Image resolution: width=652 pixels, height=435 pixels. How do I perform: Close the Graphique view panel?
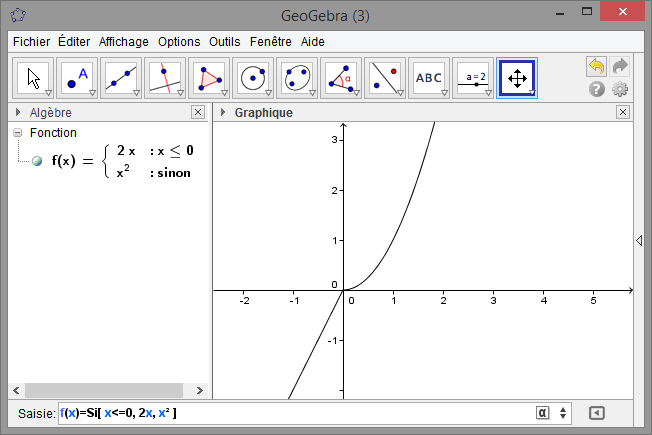point(623,113)
